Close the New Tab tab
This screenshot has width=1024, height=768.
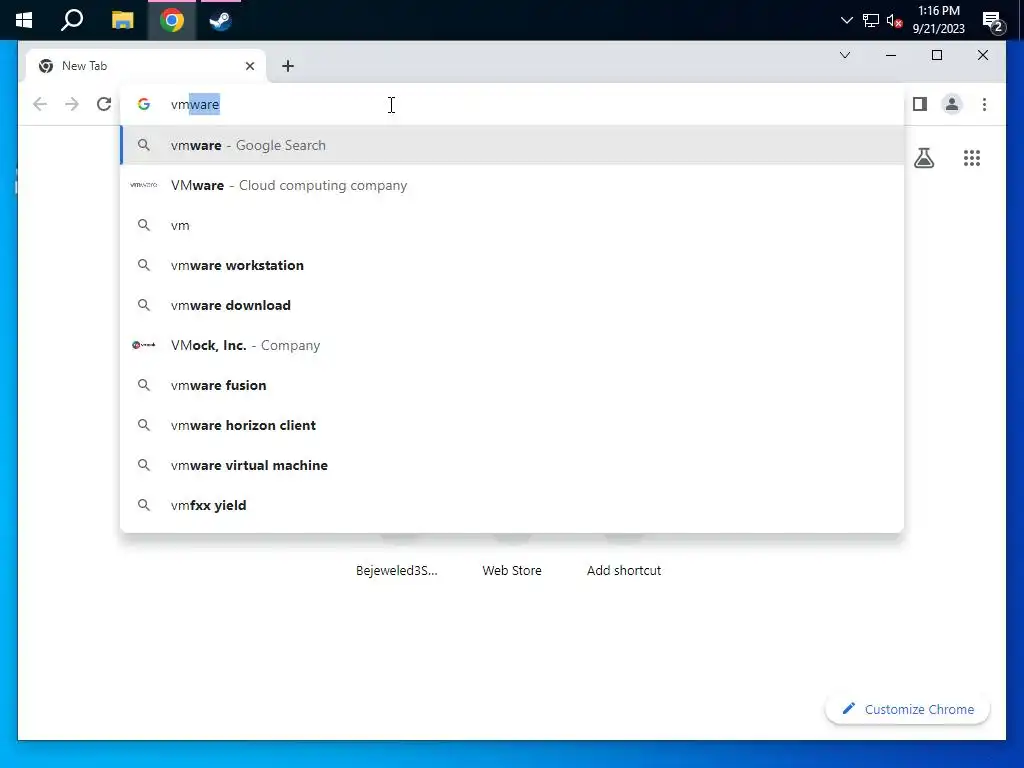pos(249,66)
